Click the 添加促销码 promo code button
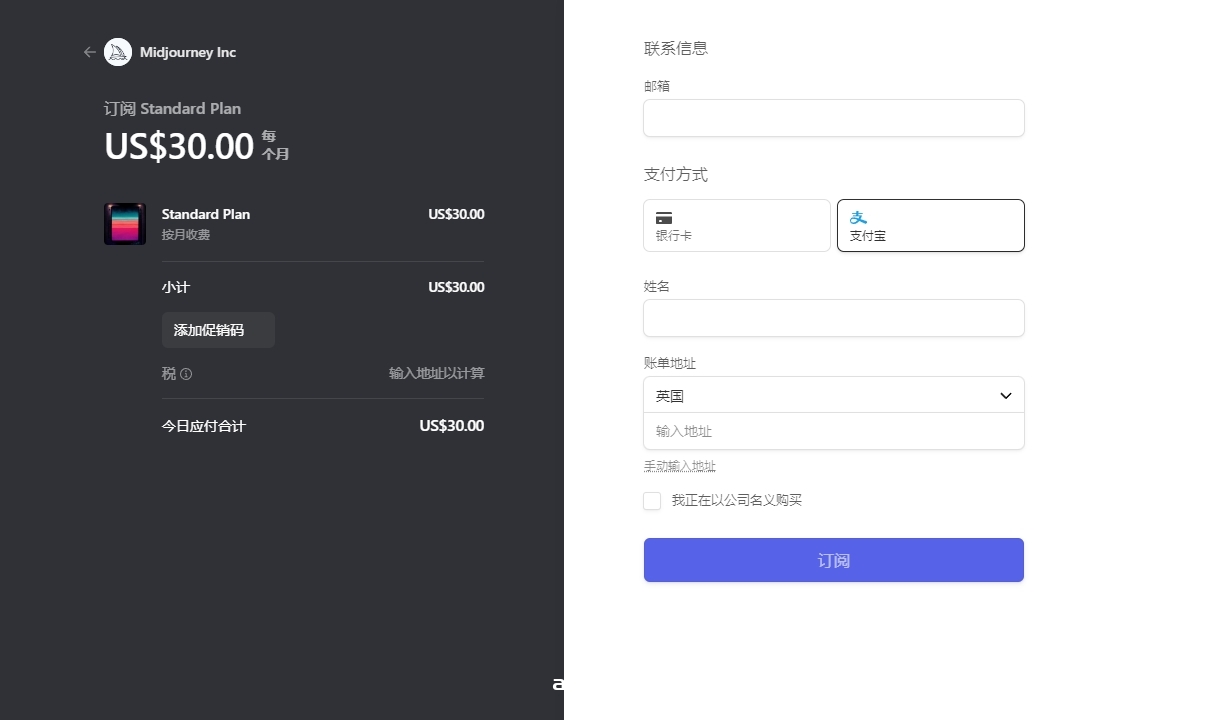 click(218, 330)
